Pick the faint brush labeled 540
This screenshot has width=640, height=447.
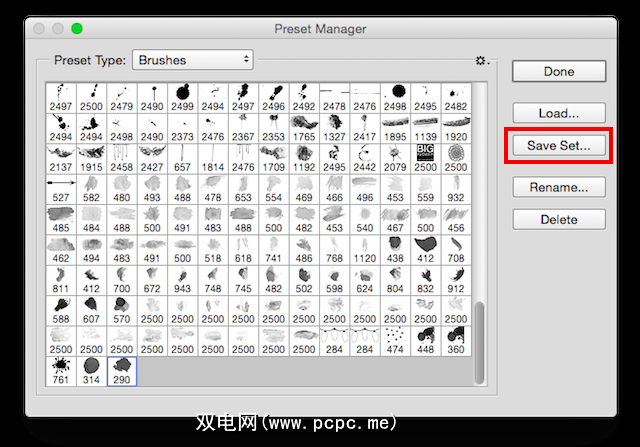(365, 220)
